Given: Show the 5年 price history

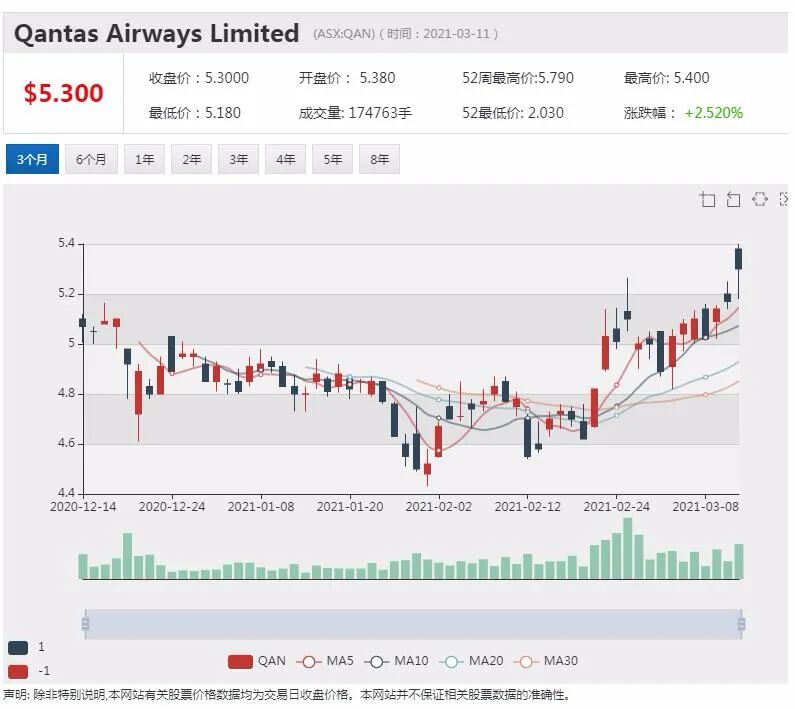Looking at the screenshot, I should coord(333,159).
